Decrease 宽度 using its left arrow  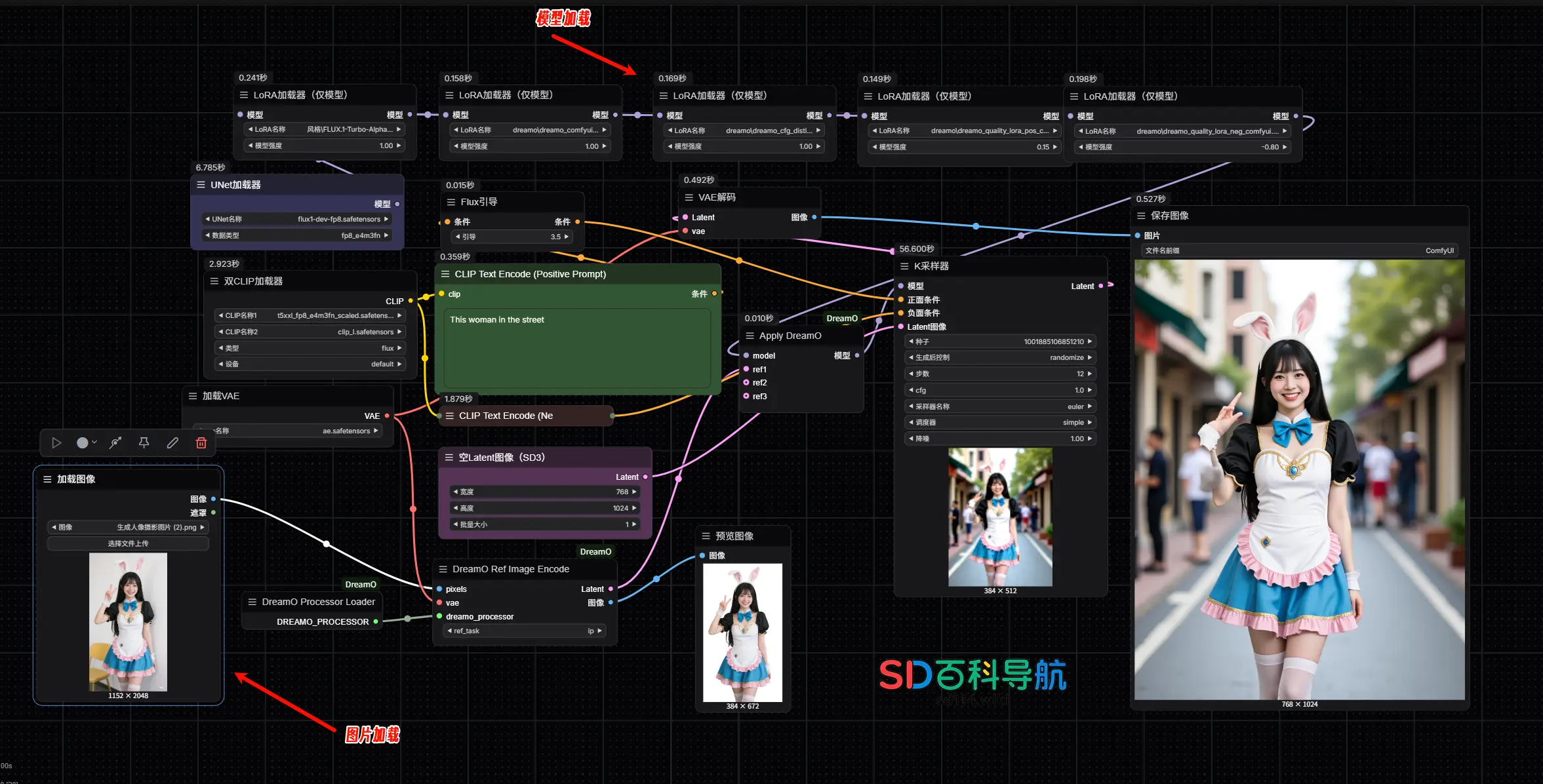coord(455,492)
